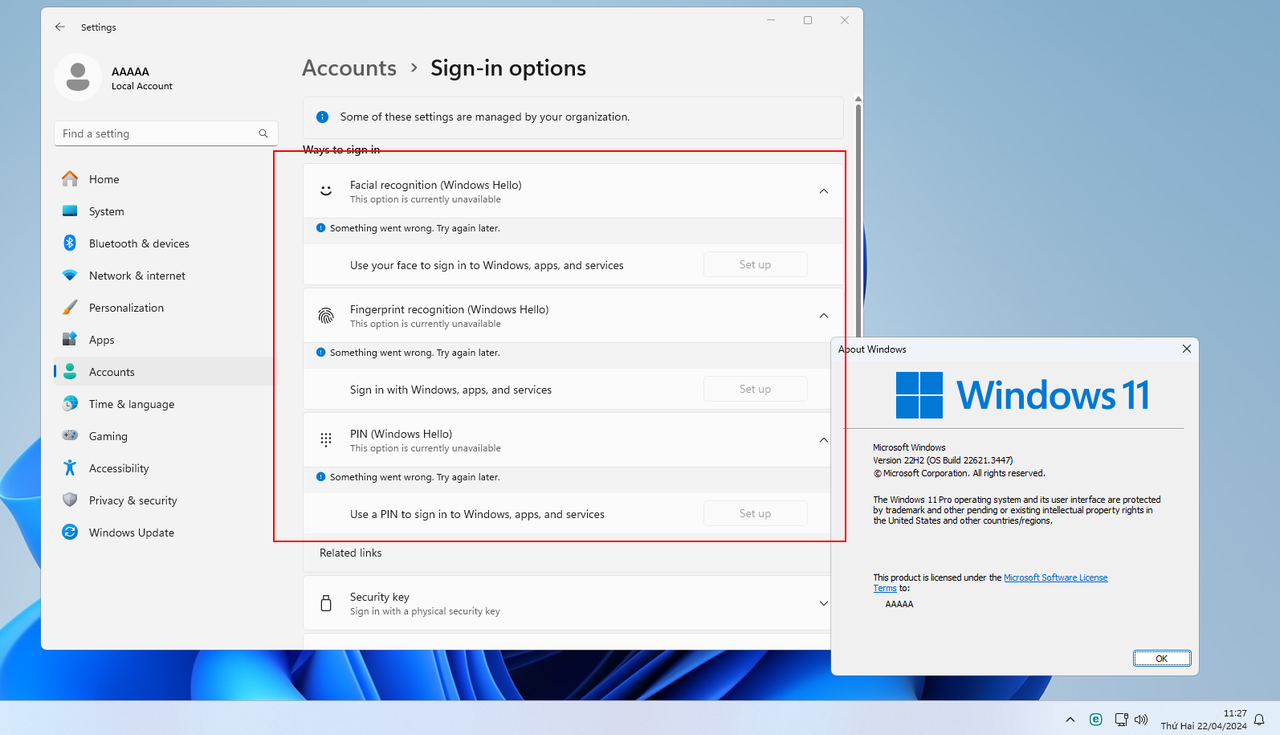Click the facial recognition smiley icon
The width and height of the screenshot is (1280, 735).
(326, 191)
